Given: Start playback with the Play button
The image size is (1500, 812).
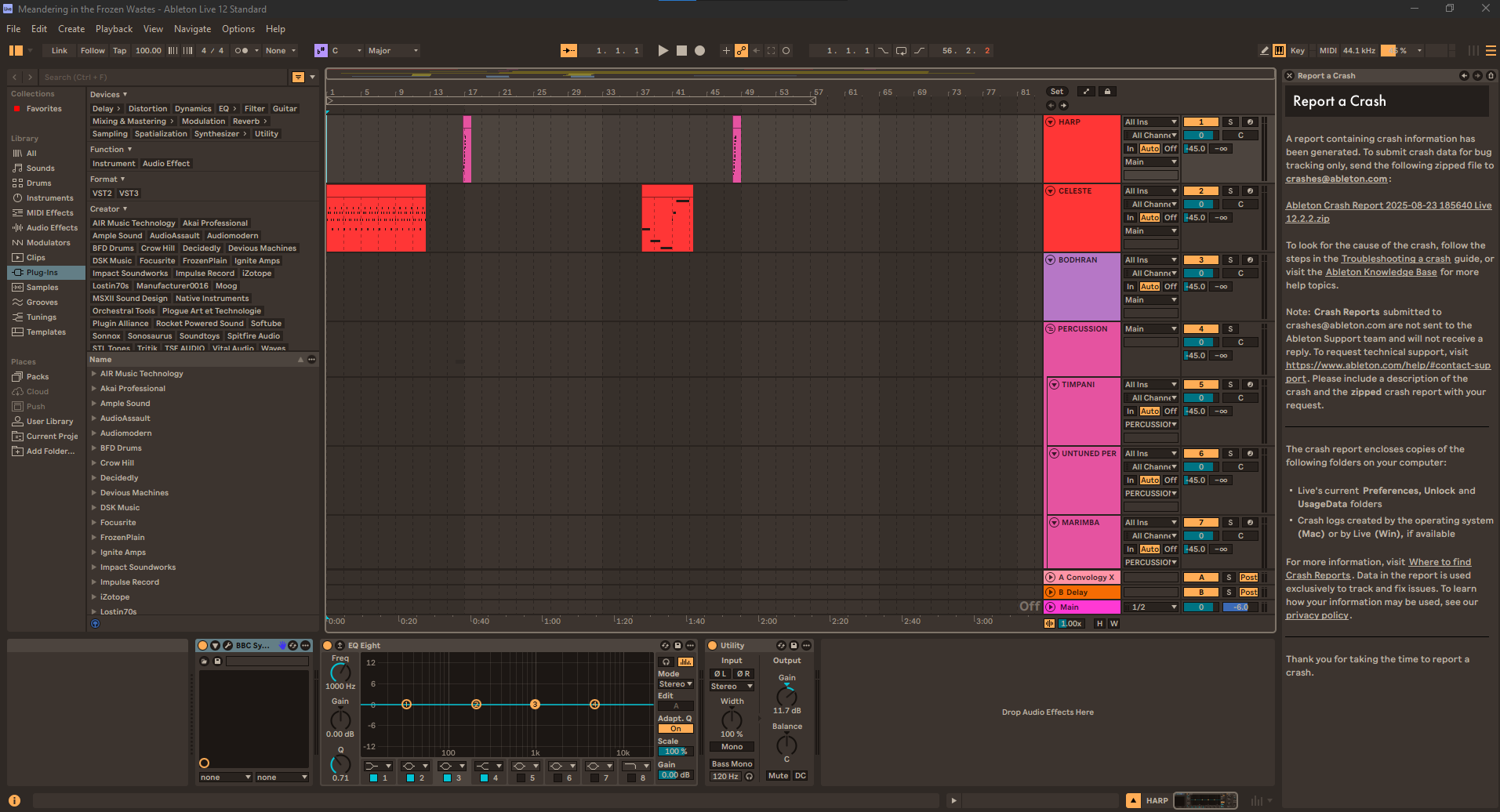Looking at the screenshot, I should tap(663, 50).
